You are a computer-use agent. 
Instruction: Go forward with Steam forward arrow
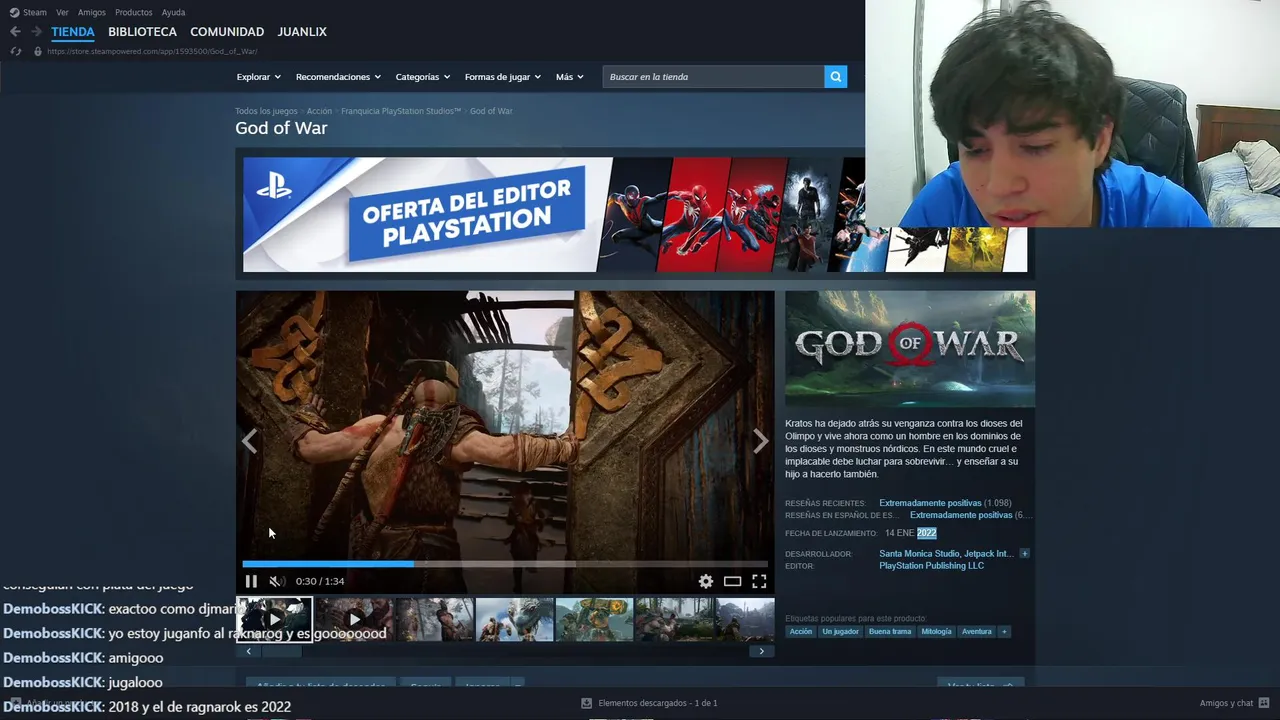coord(36,32)
